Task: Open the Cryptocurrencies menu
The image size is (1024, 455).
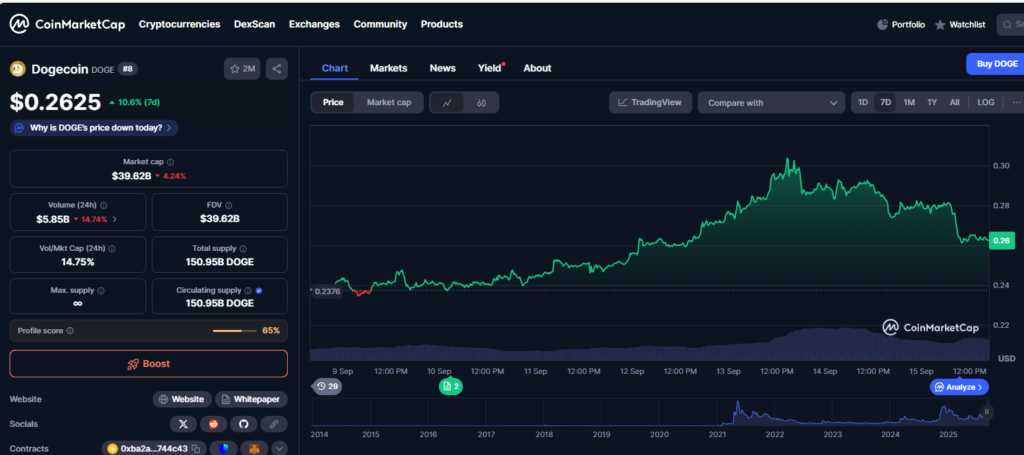Action: coord(180,24)
